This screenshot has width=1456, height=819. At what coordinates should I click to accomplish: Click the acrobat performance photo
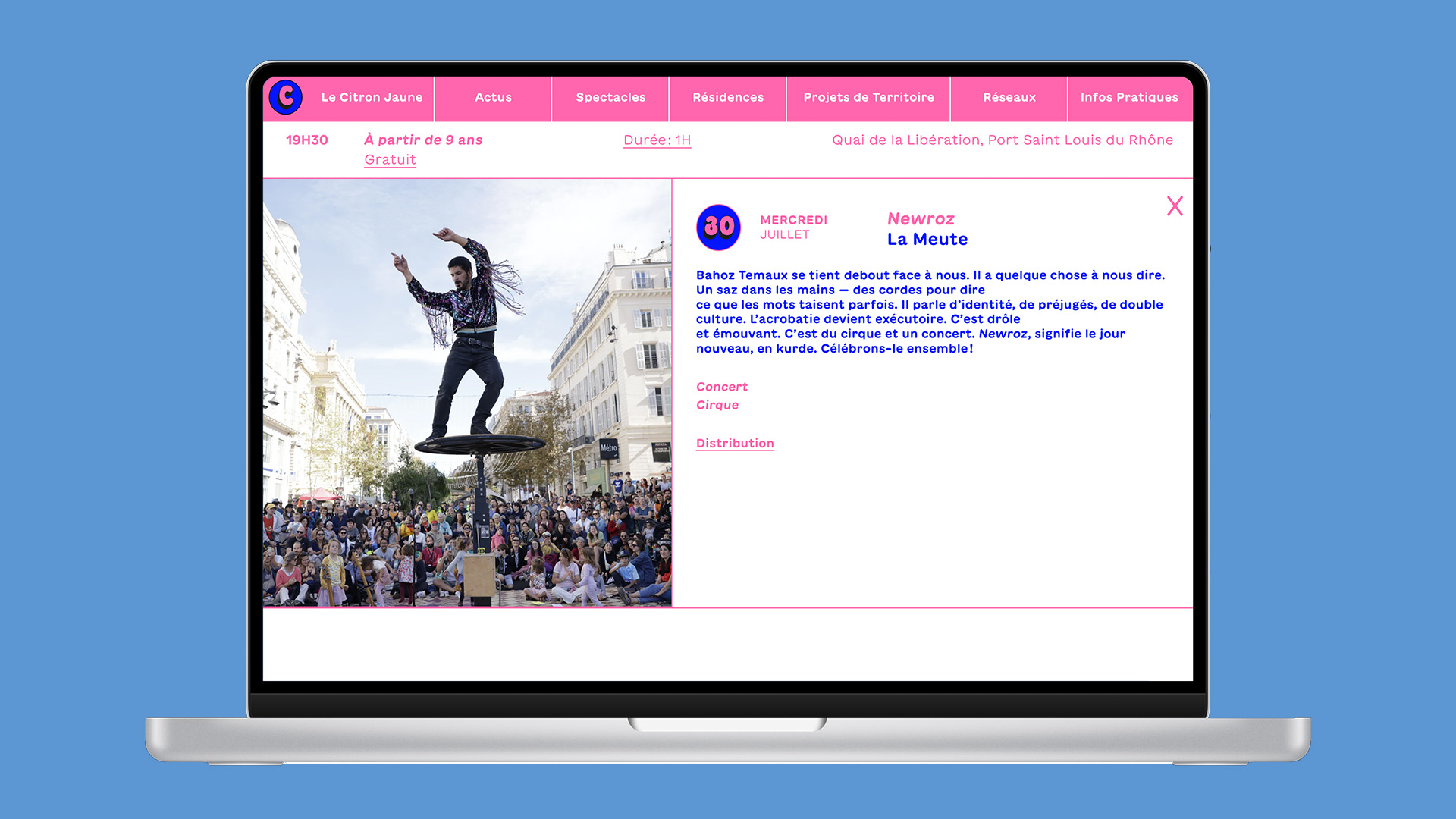tap(467, 393)
